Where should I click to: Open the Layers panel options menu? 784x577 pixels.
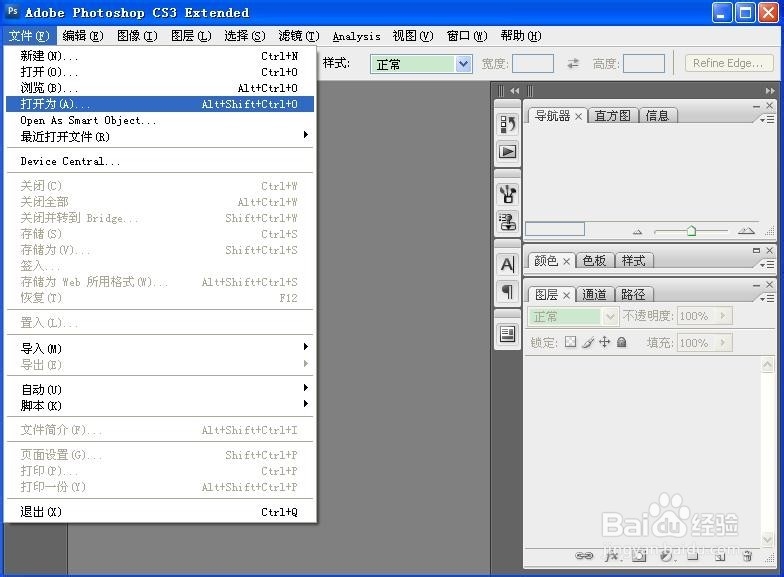click(768, 298)
